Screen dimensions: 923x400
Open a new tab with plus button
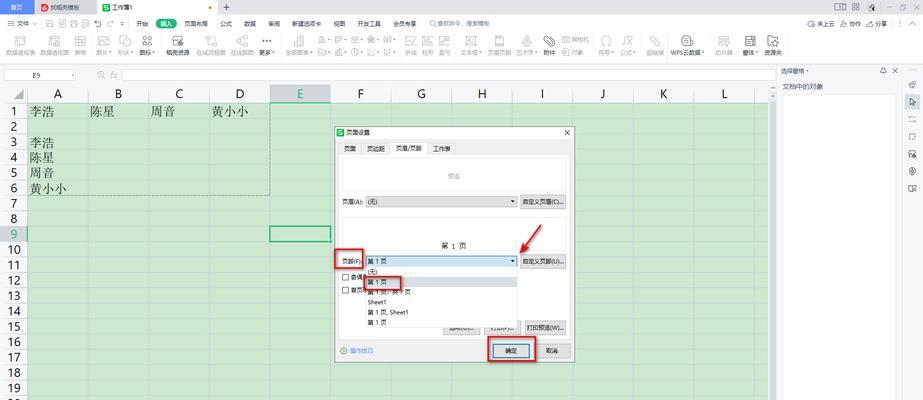coord(227,7)
